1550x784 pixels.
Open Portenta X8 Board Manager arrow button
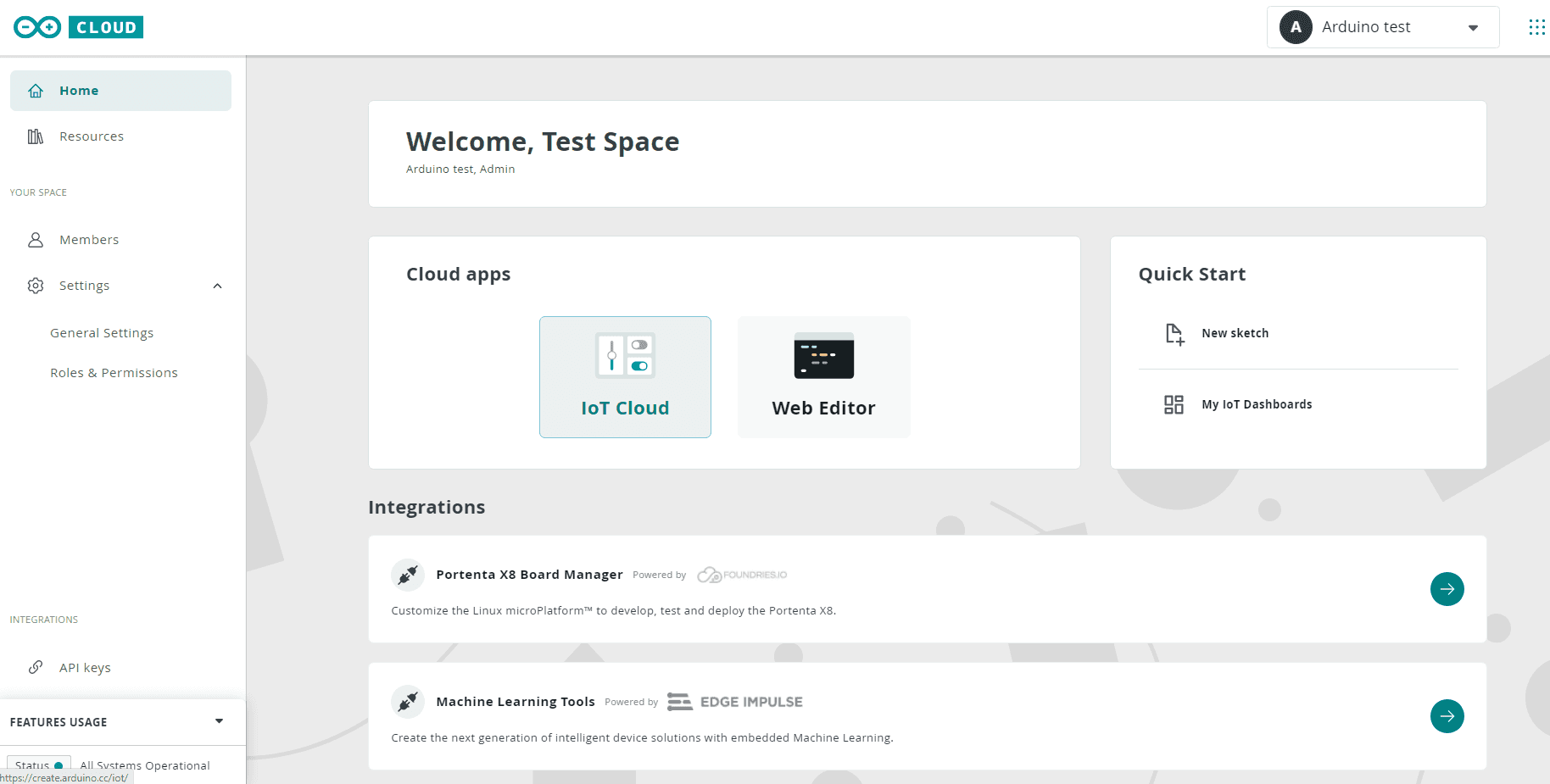[1447, 589]
